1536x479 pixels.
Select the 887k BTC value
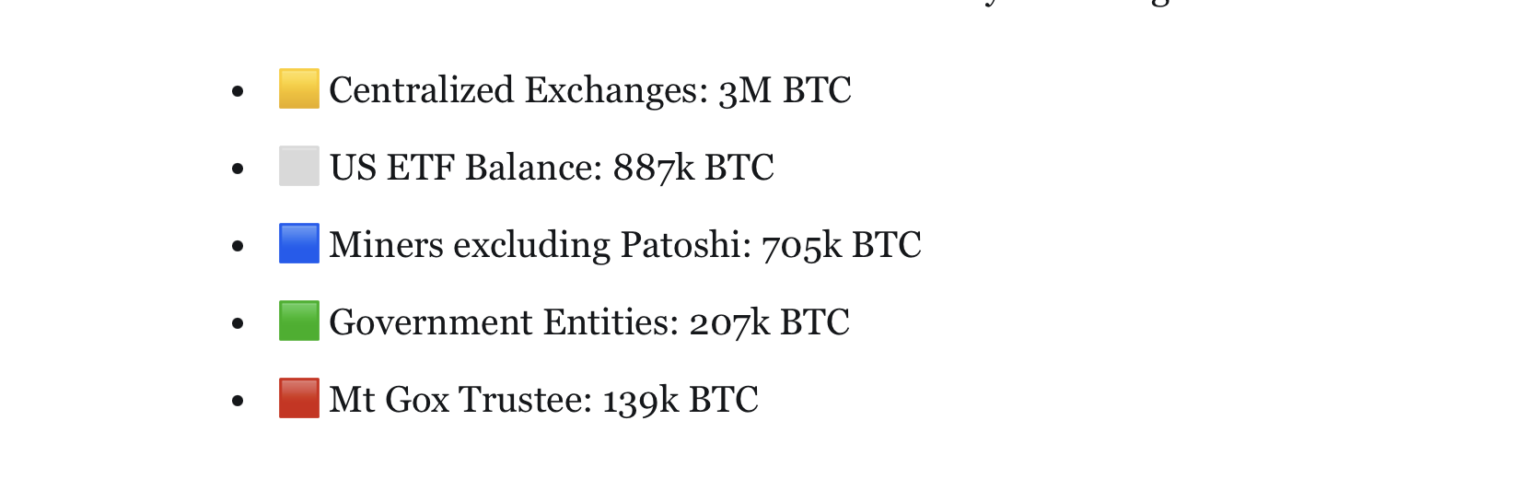click(x=694, y=168)
